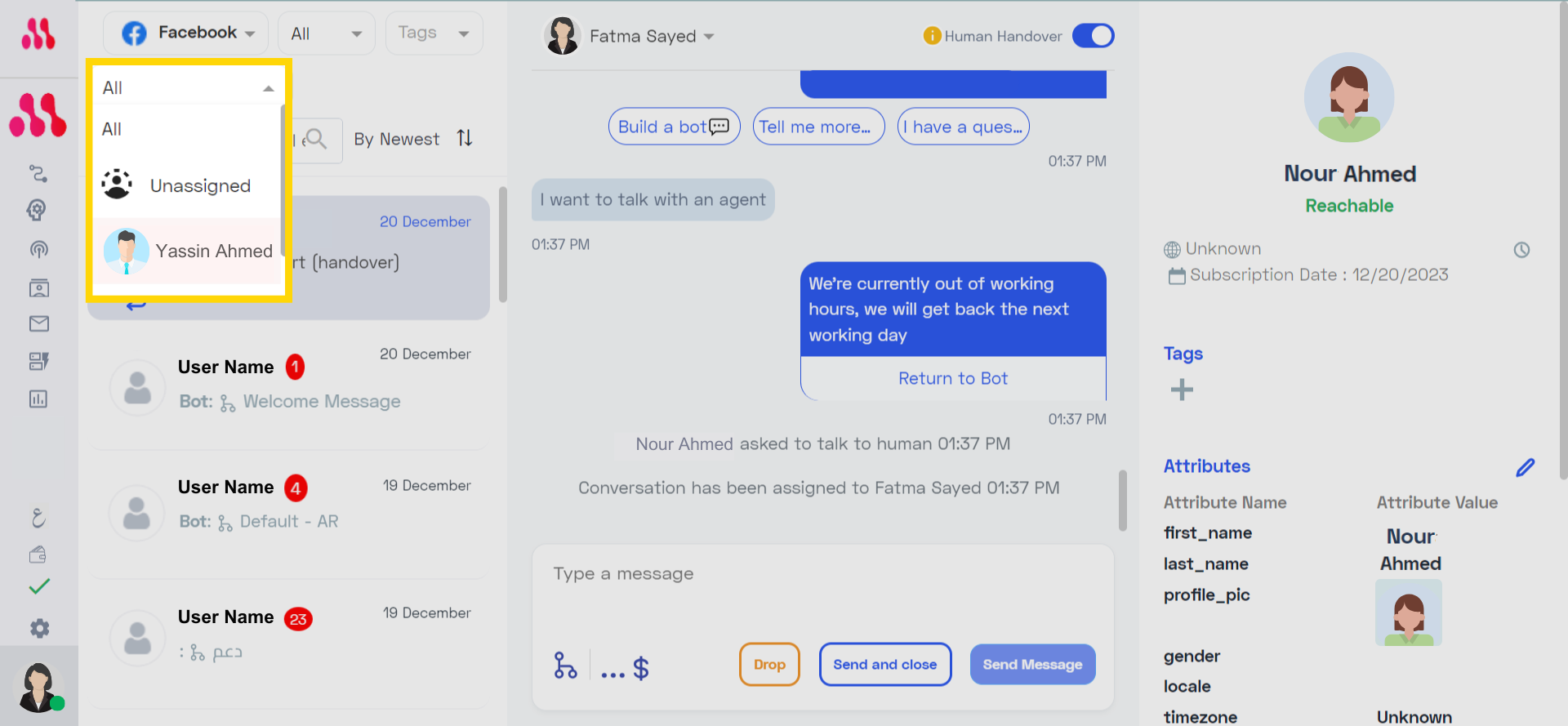Open settings gear in the sidebar
1568x726 pixels.
tap(39, 628)
